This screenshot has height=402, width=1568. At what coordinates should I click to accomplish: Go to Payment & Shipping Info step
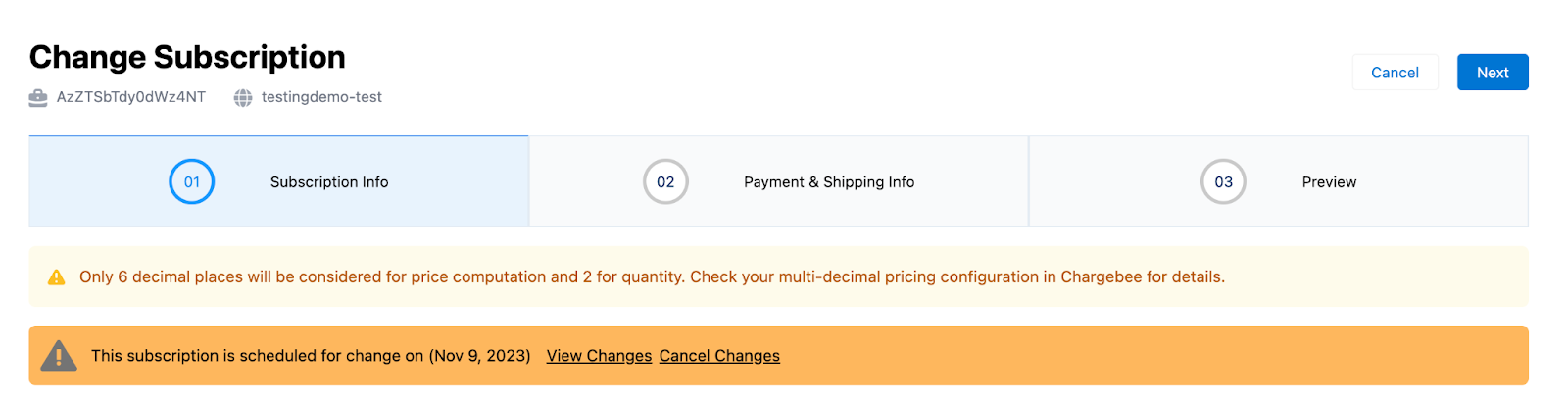[829, 182]
